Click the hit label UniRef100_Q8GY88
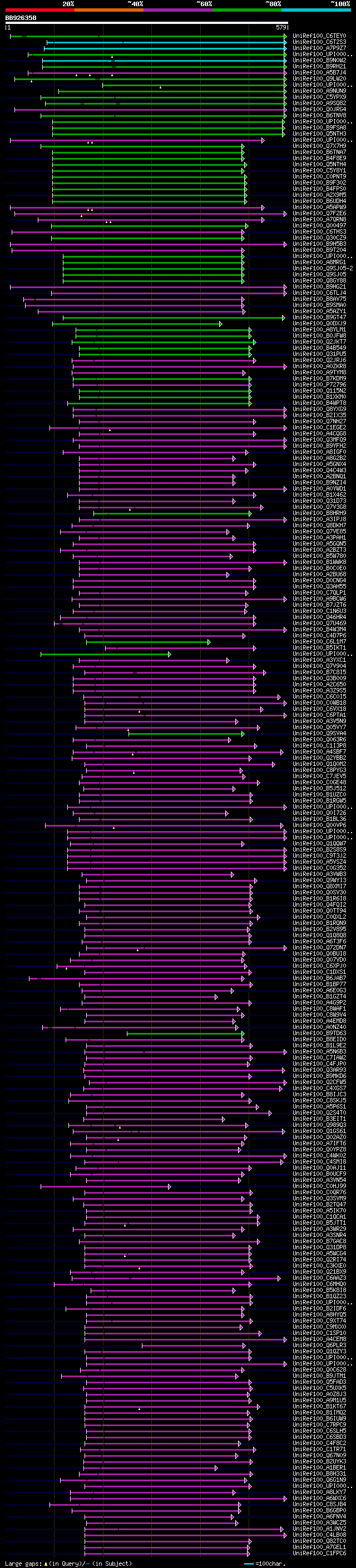This screenshot has height=1568, width=356. point(319,280)
